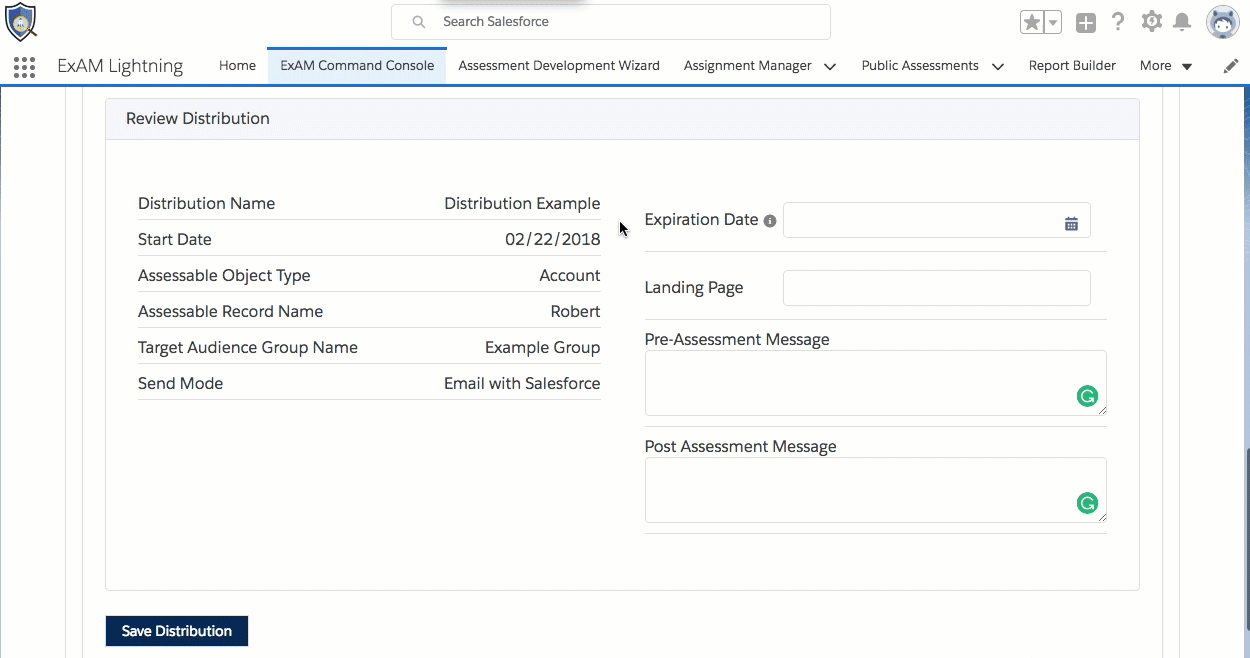Open the Global Actions plus icon
The image size is (1250, 658).
1086,22
